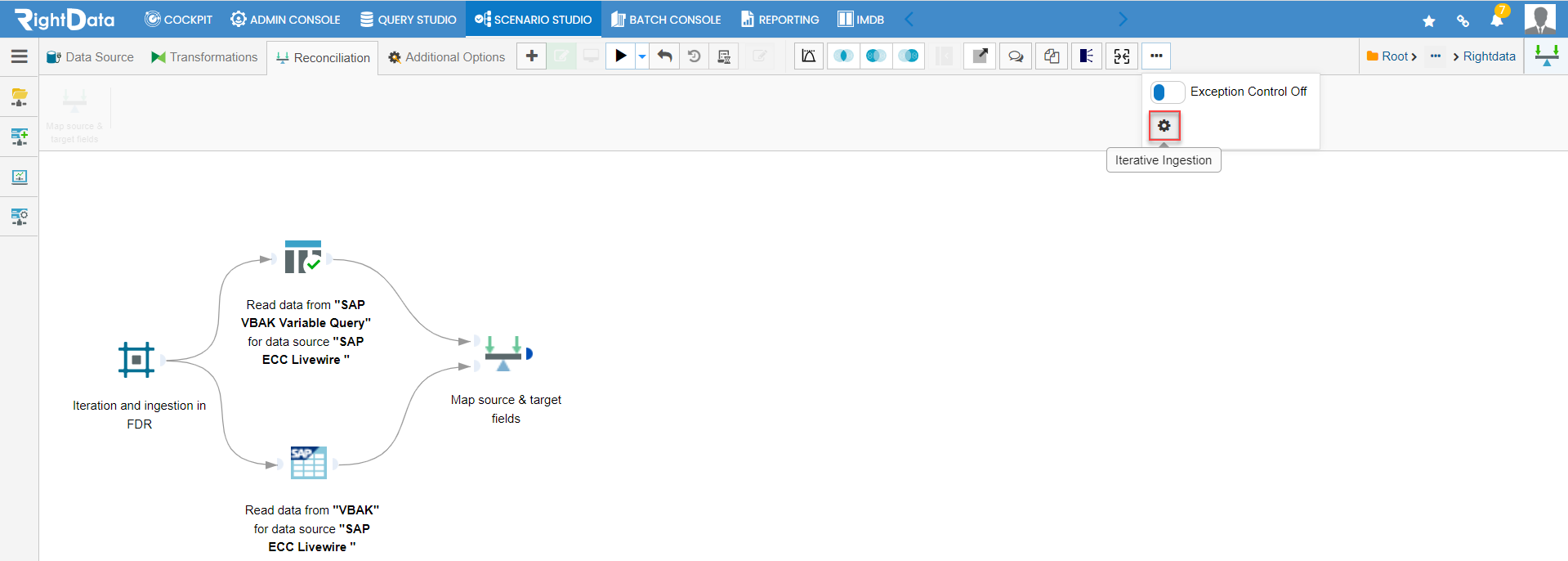Select the Reconciliation tab
This screenshot has width=1568, height=561.
323,58
